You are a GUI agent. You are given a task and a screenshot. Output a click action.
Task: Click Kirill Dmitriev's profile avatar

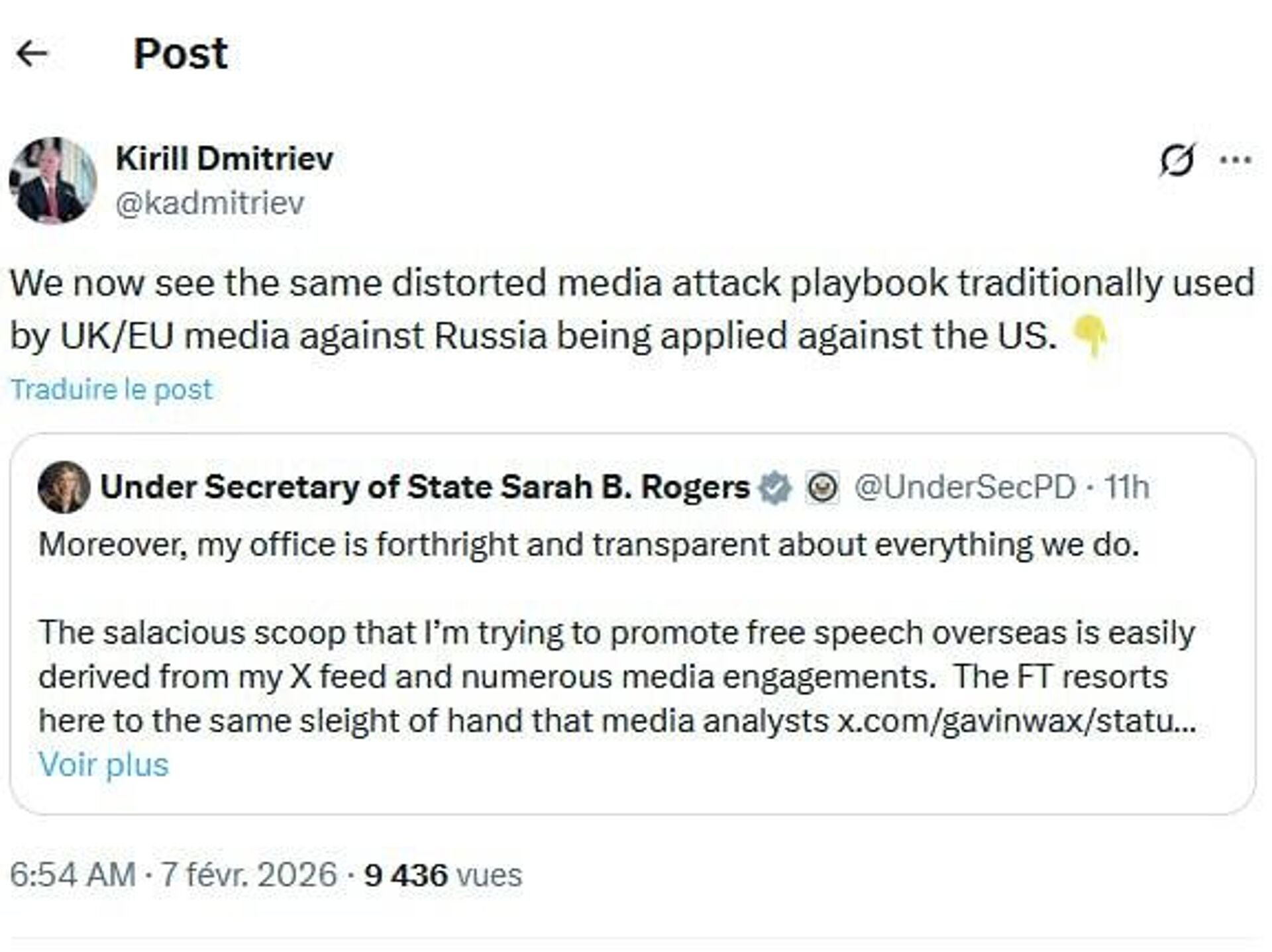click(x=53, y=180)
